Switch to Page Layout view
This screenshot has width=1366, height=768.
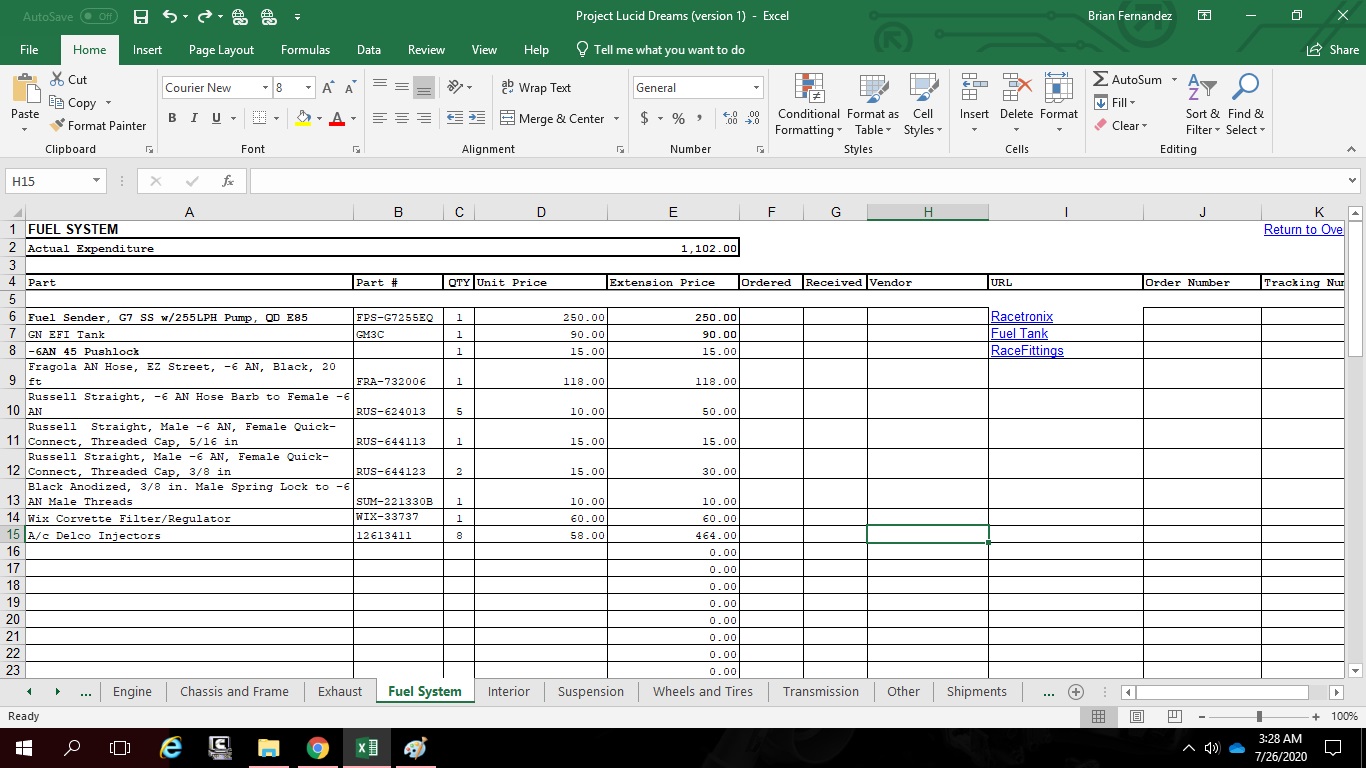pyautogui.click(x=1137, y=716)
